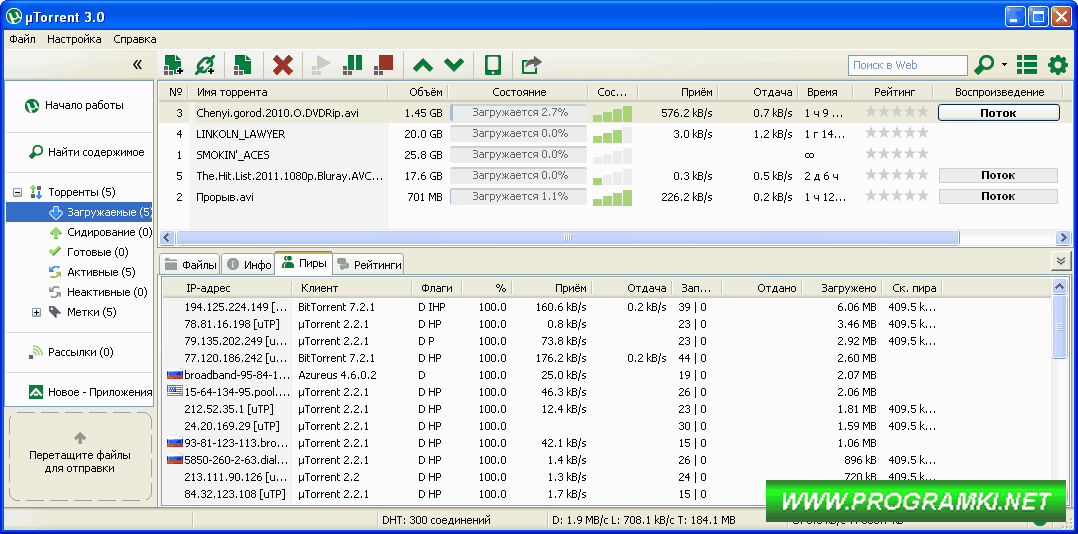Click the Add Torrent toolbar icon

173,65
